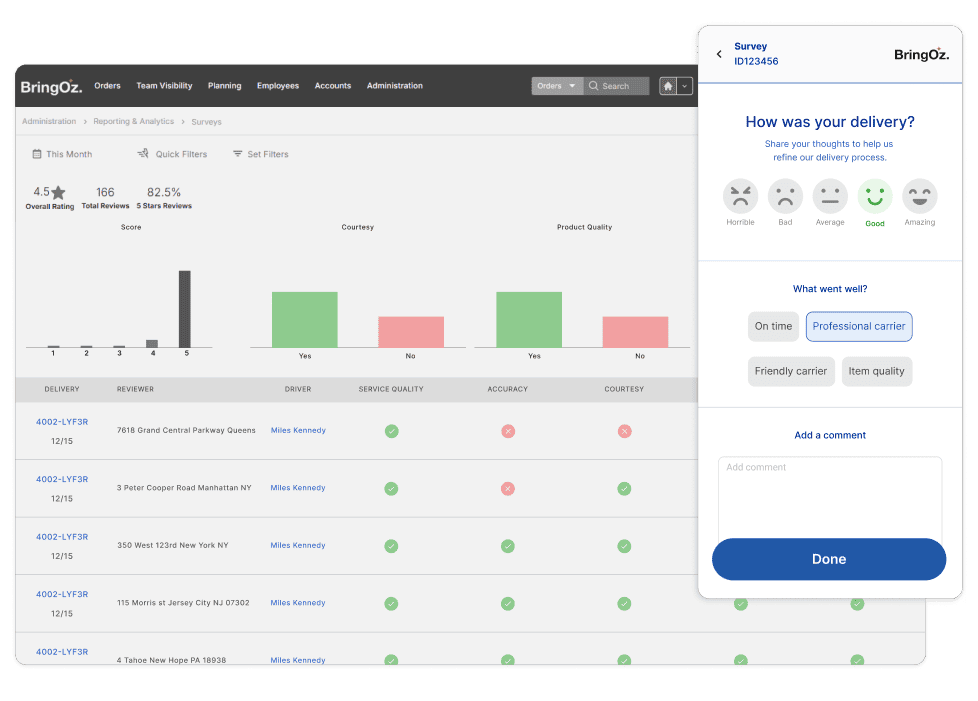Open driver Miles Kennedy in 115 Morris st row
Image resolution: width=978 pixels, height=701 pixels.
coord(298,602)
